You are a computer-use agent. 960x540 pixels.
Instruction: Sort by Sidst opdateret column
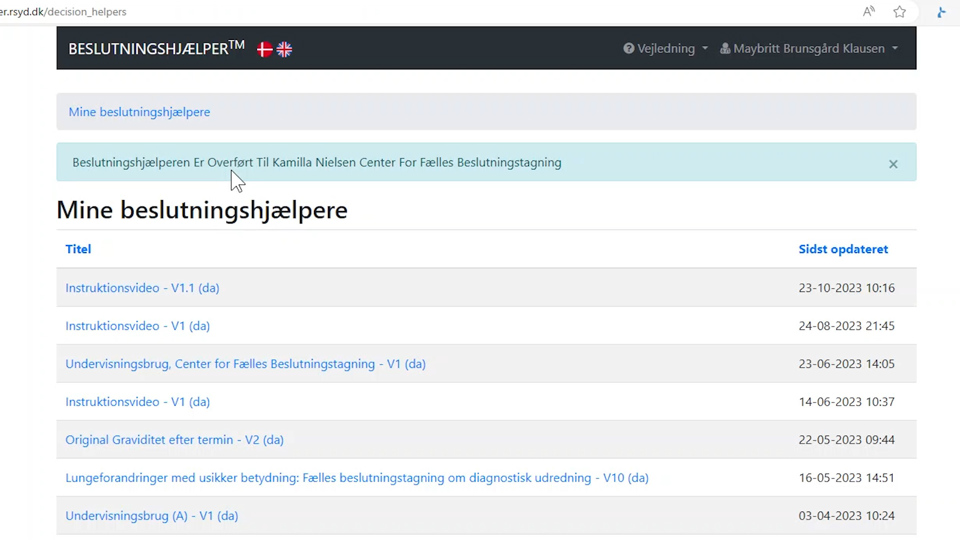tap(843, 249)
